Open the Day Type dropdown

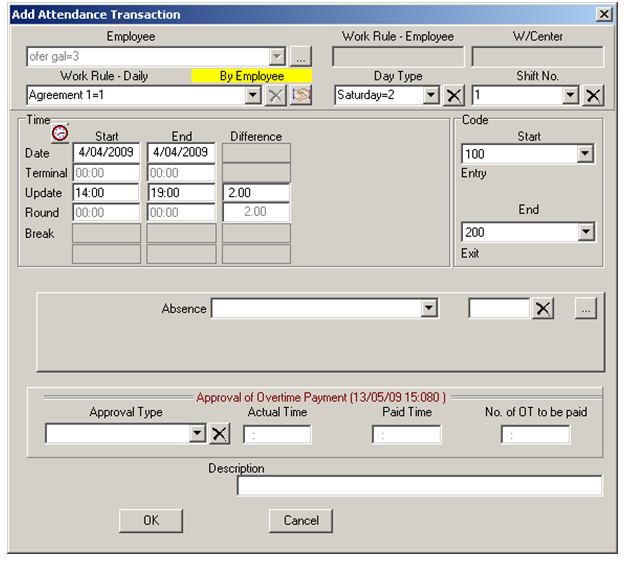[431, 95]
